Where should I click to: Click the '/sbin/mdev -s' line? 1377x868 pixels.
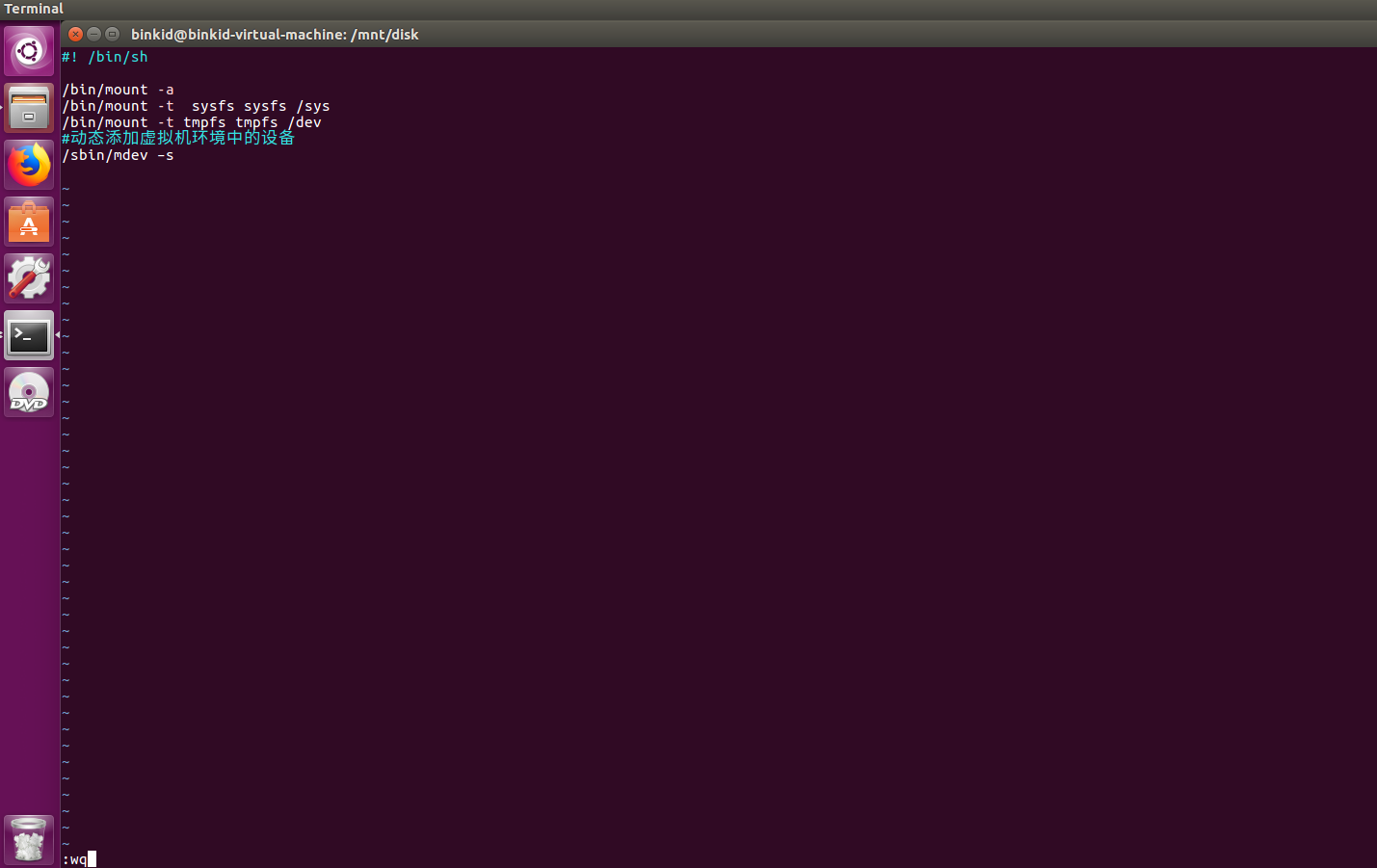[119, 155]
